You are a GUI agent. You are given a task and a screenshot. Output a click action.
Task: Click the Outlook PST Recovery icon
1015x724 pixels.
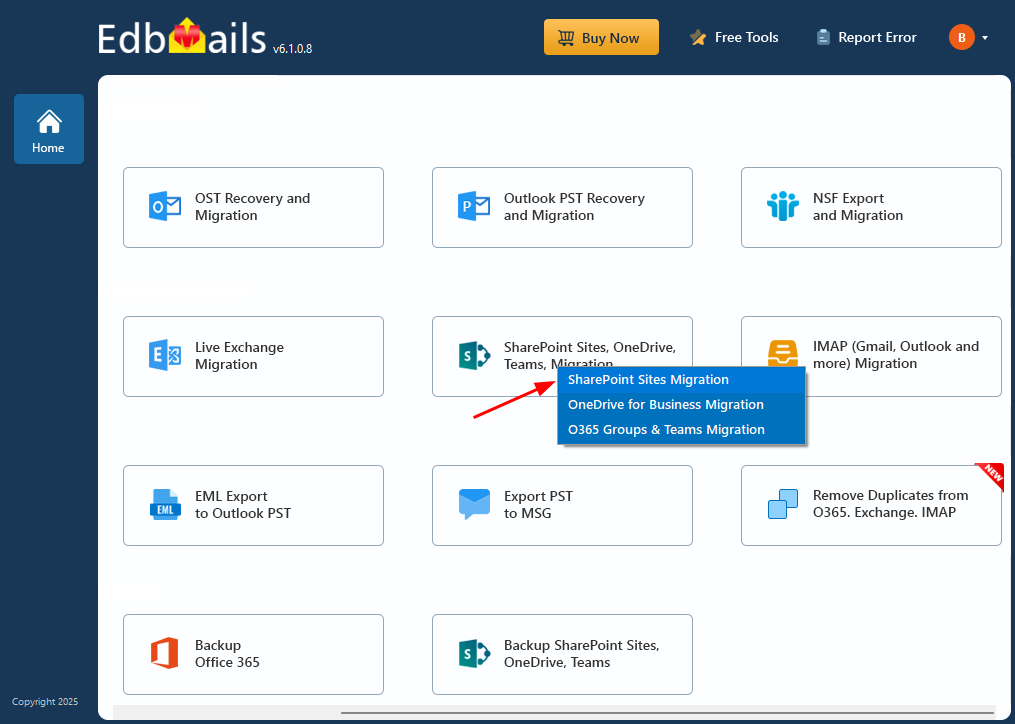pos(474,207)
